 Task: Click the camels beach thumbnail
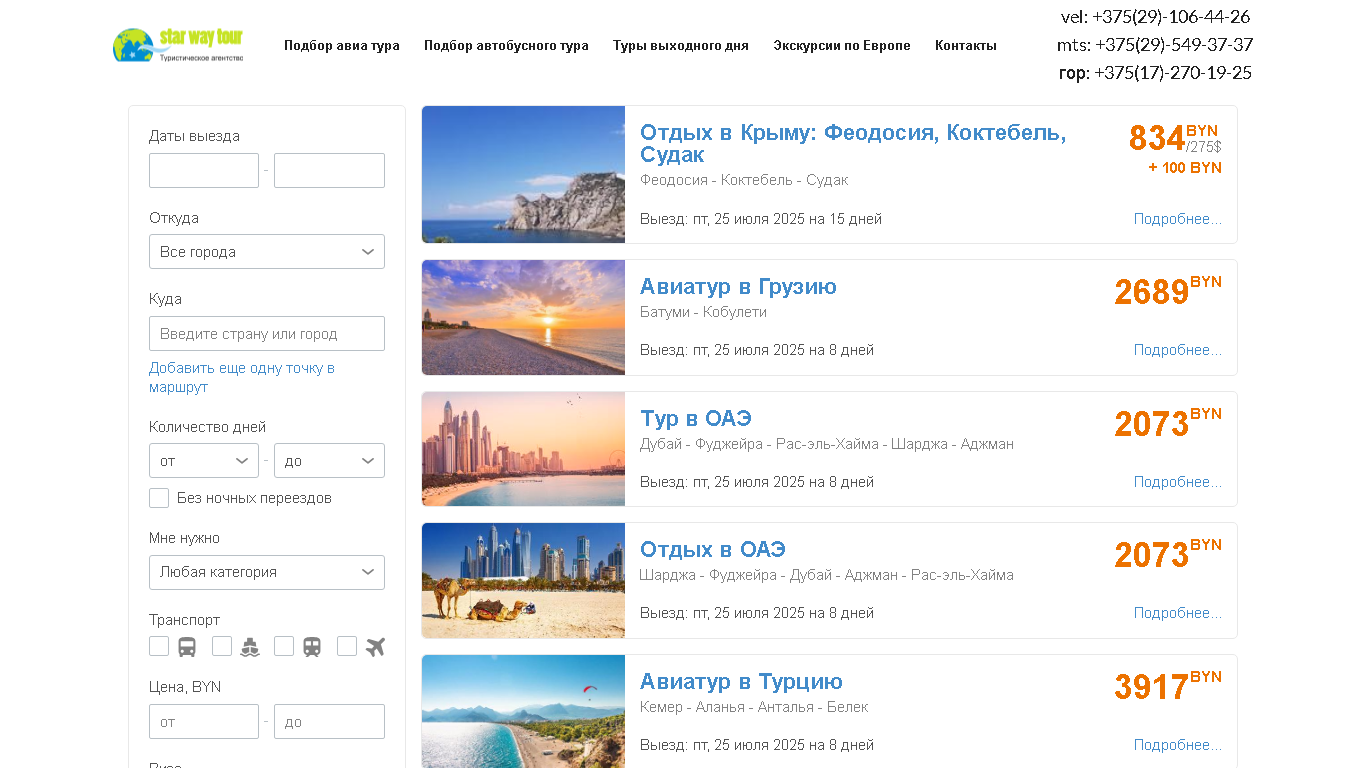(x=523, y=580)
